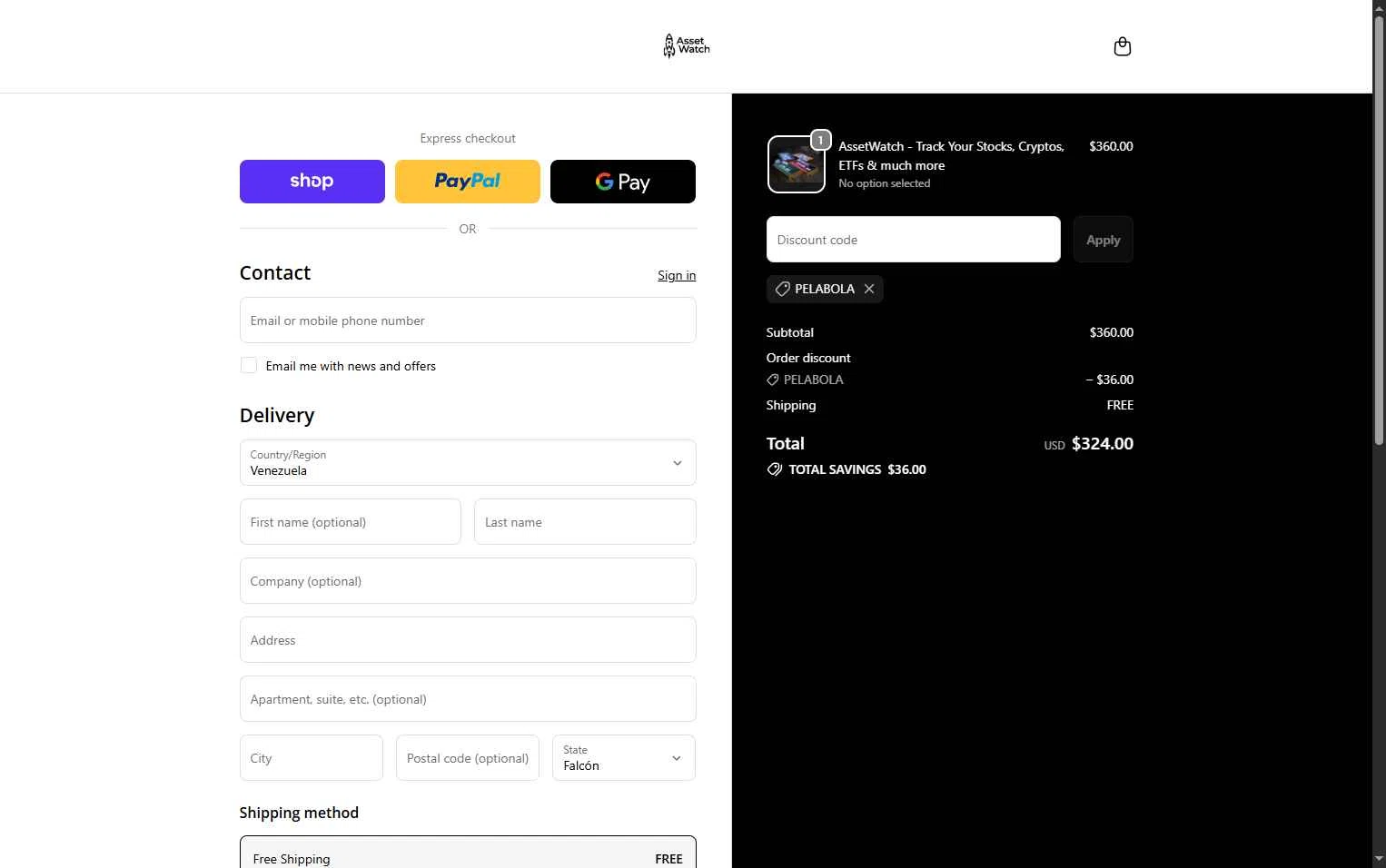Click the 'Express checkout' label
Image resolution: width=1386 pixels, height=868 pixels.
click(468, 138)
